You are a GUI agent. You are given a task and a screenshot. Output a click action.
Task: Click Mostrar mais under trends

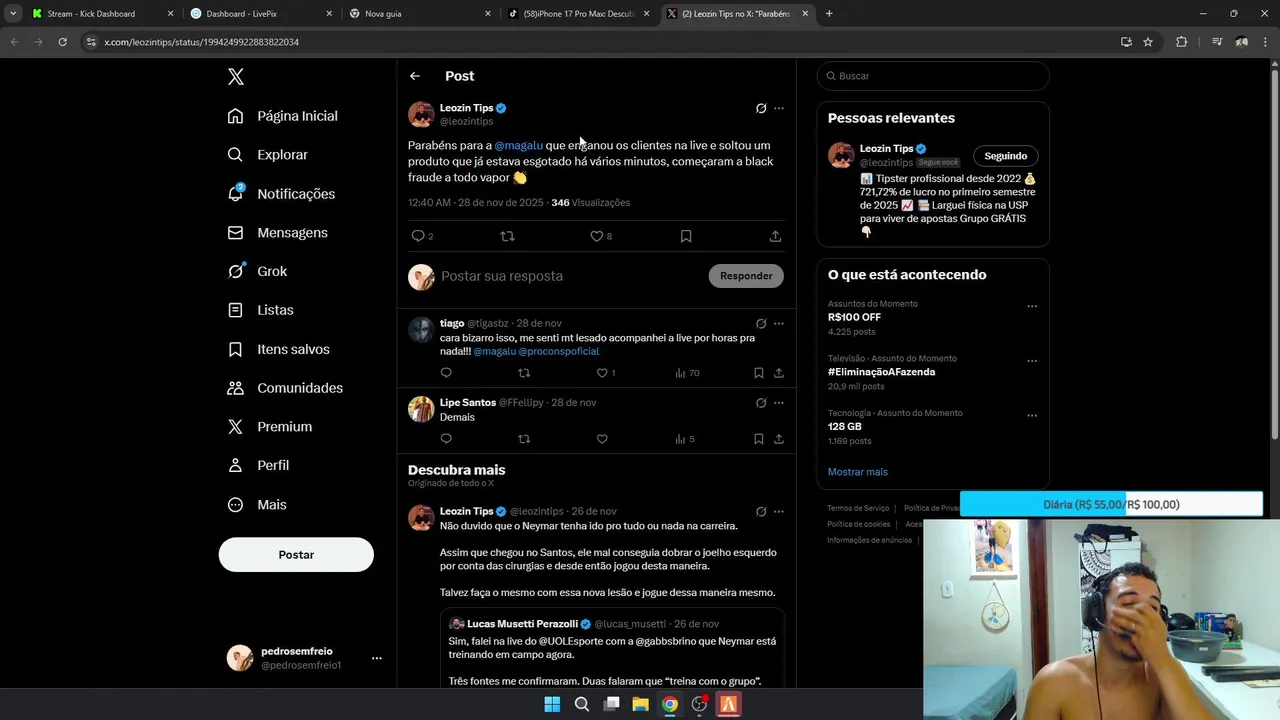tap(858, 472)
